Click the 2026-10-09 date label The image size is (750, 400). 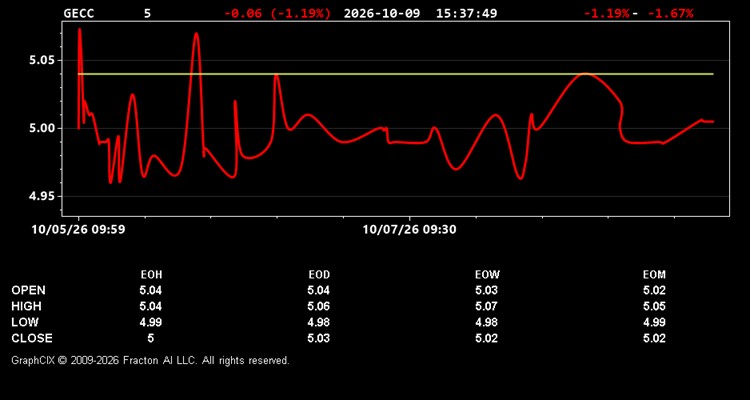tap(382, 13)
